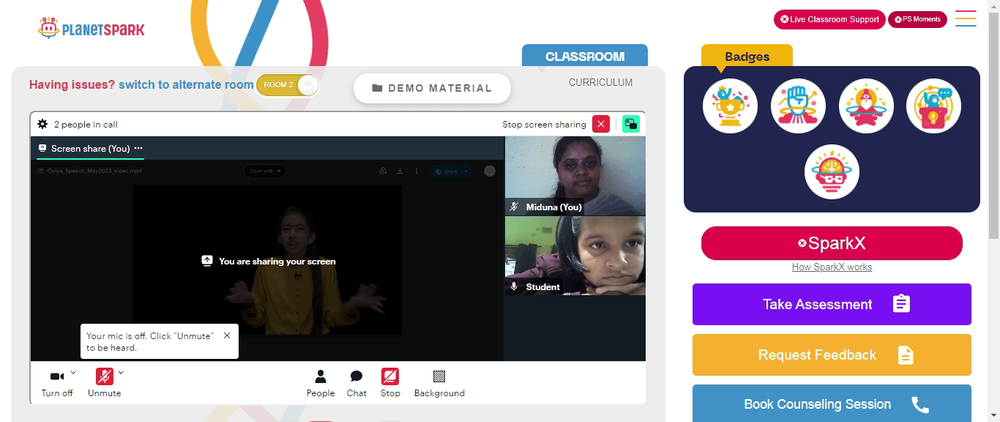Click the Stop screen share icon
Image resolution: width=1000 pixels, height=422 pixels.
[390, 377]
